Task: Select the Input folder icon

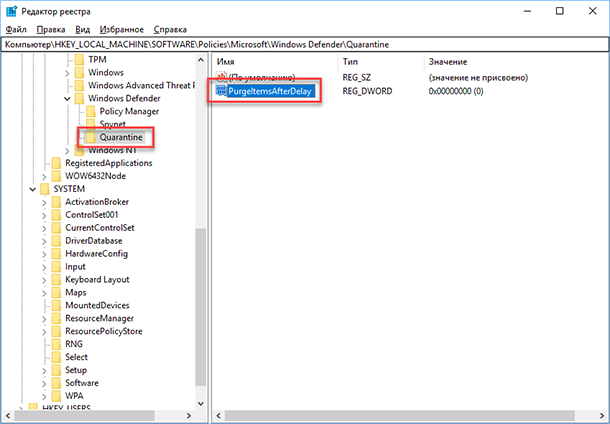Action: [56, 266]
